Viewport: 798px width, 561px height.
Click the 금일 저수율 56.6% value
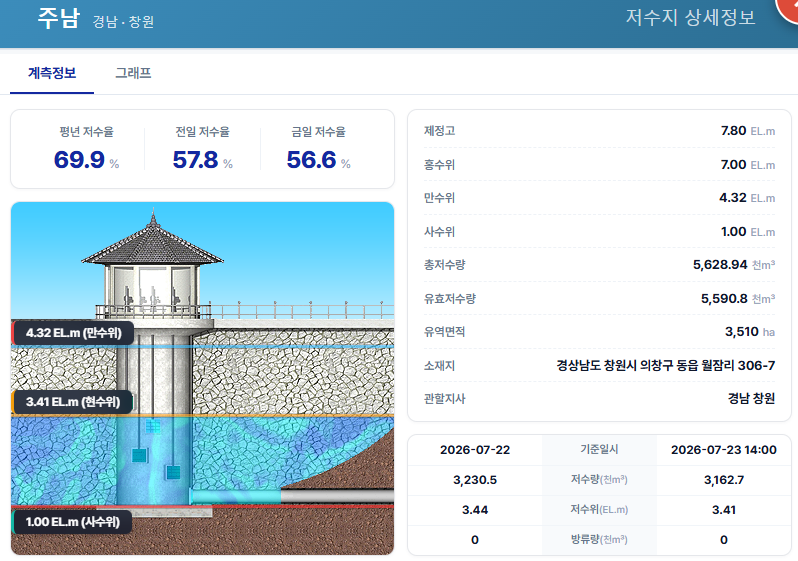point(318,159)
